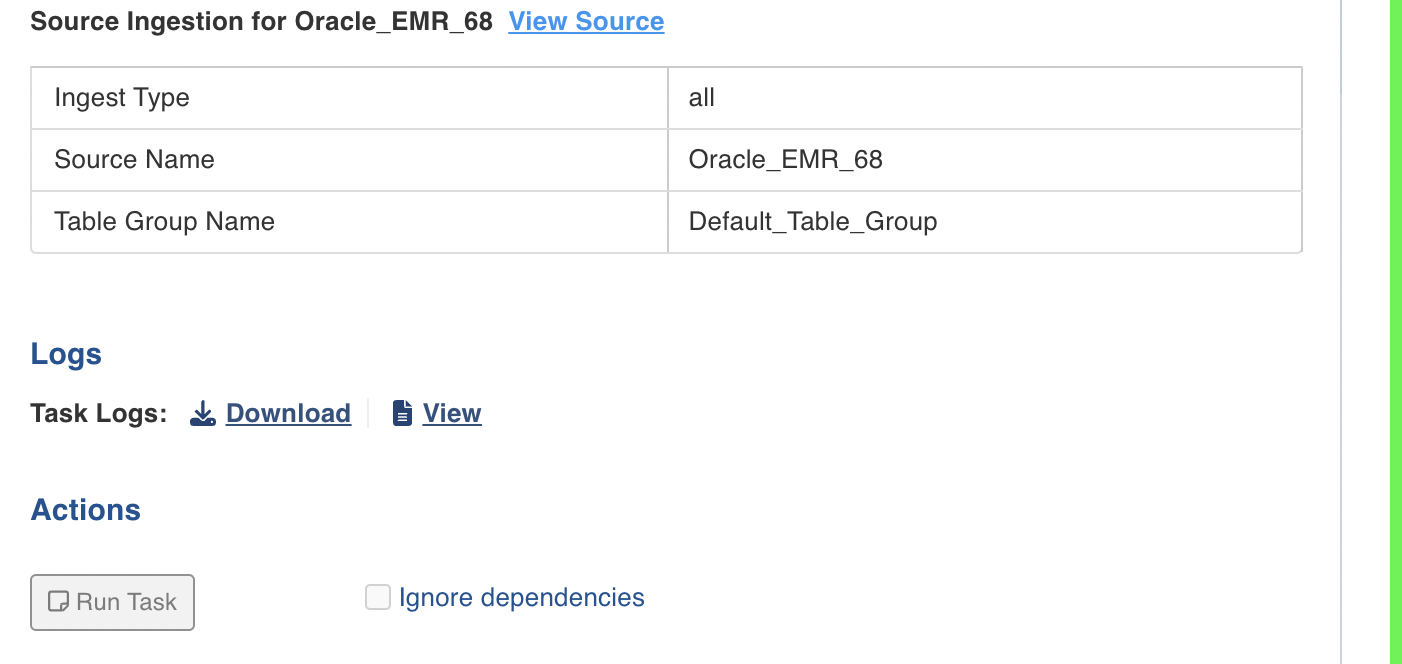Click the Ignore dependencies label text
This screenshot has height=664, width=1402.
click(x=522, y=598)
